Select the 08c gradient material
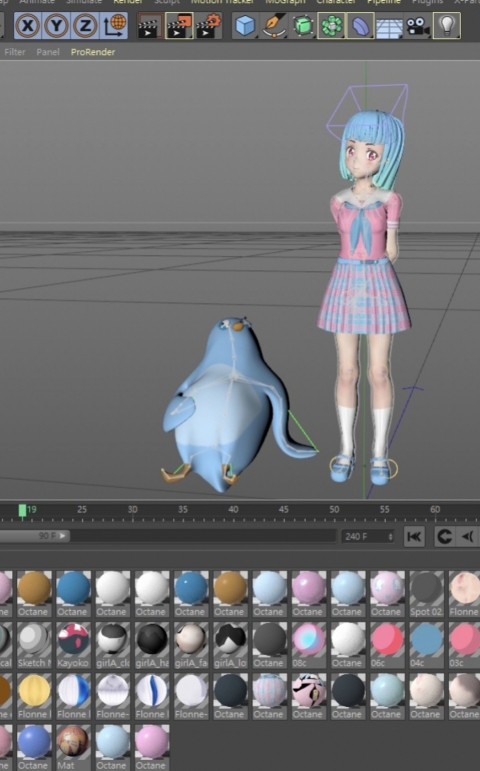The image size is (480, 771). coord(308,644)
